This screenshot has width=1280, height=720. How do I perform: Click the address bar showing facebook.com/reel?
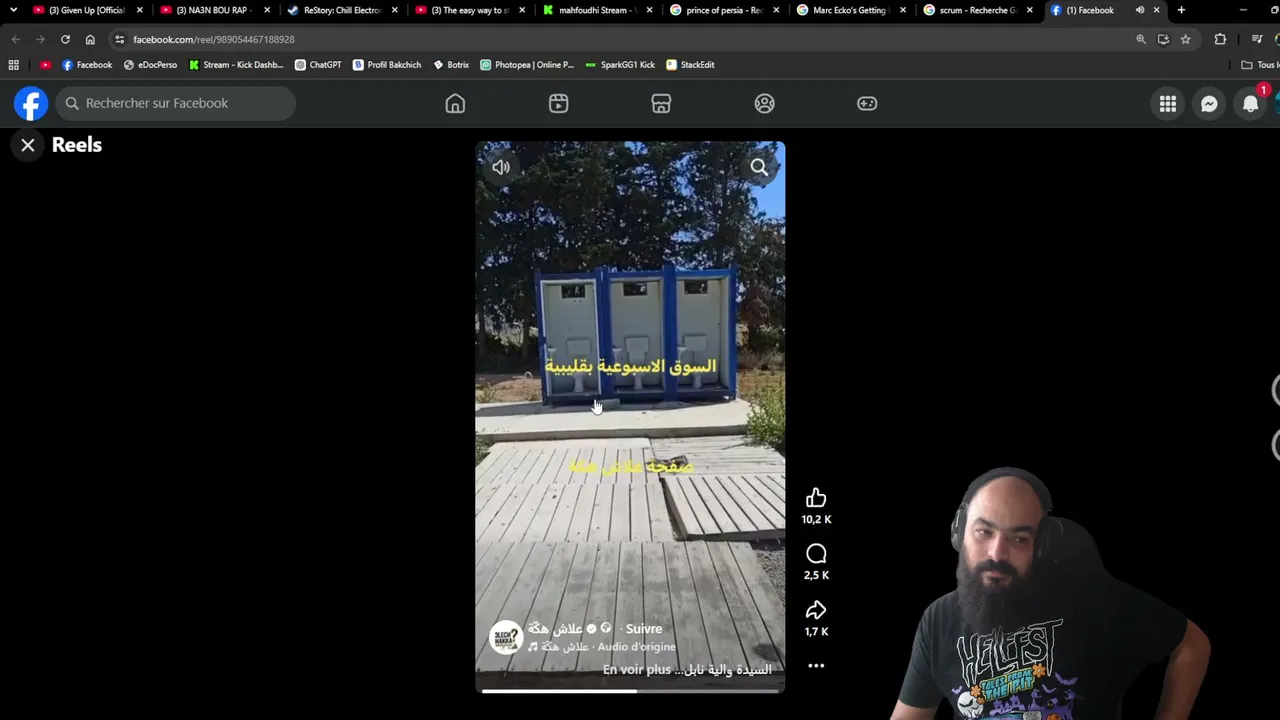630,39
